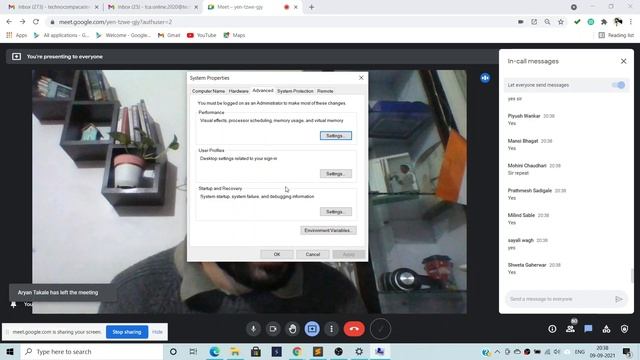
Task: Open Apps bookmark shortcut
Action: click(x=16, y=35)
